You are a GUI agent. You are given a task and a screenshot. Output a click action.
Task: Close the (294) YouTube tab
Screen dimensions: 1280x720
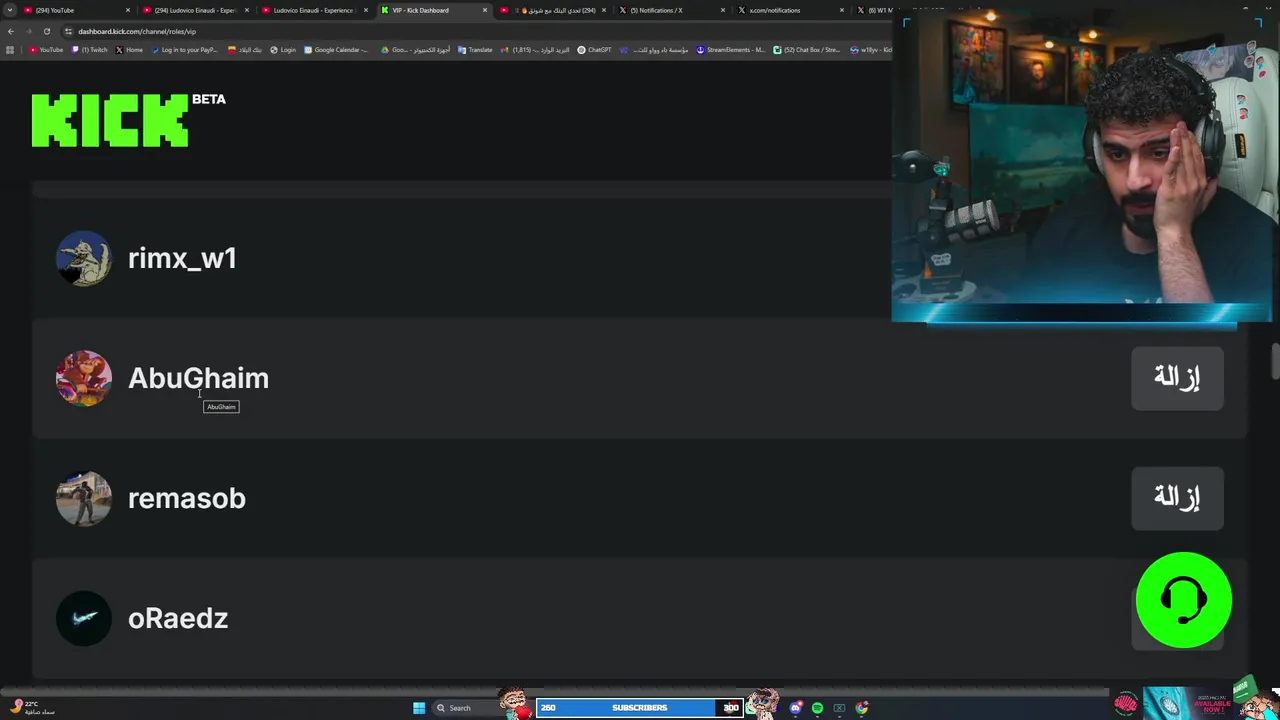click(x=128, y=10)
